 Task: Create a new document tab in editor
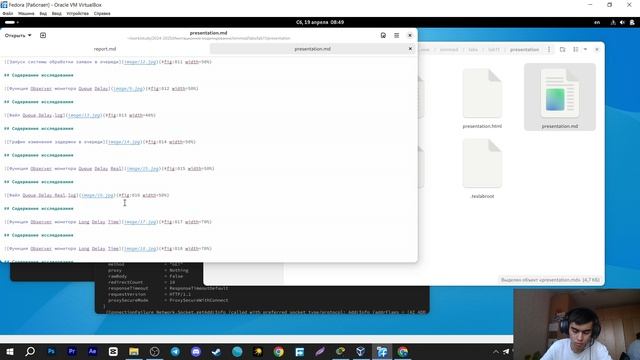tap(43, 36)
